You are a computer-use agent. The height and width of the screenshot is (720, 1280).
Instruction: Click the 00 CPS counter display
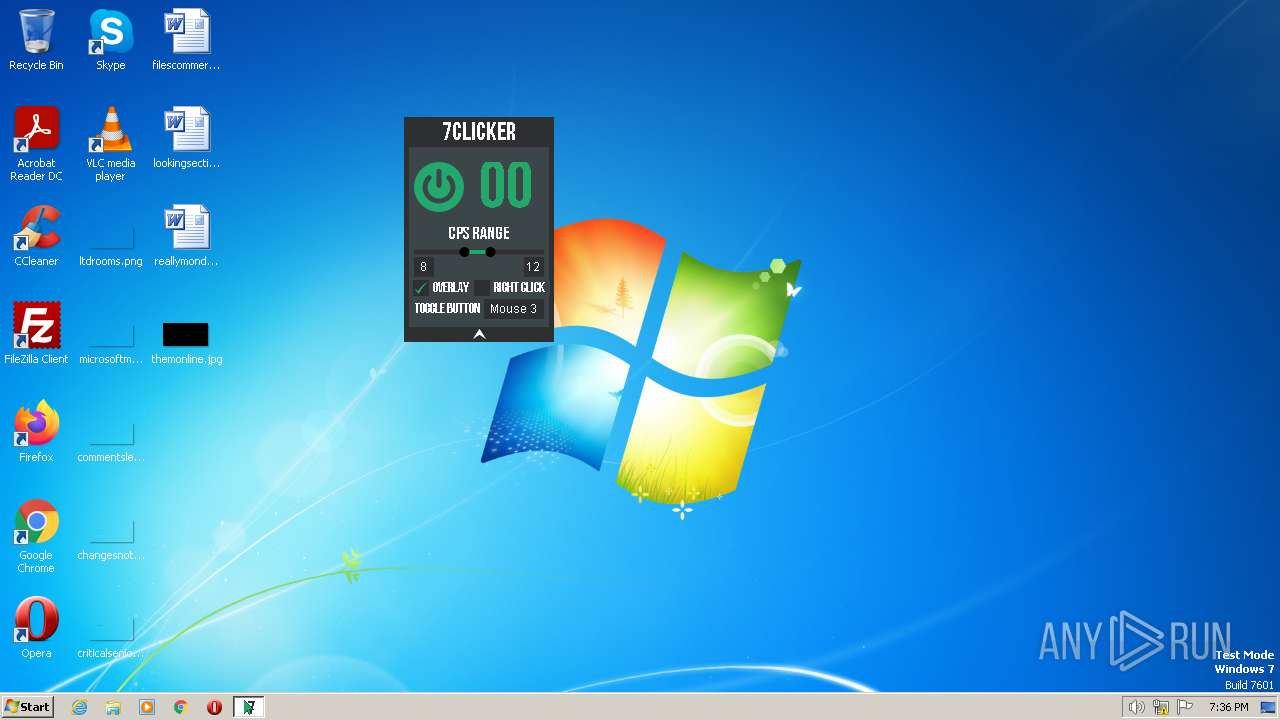point(506,186)
